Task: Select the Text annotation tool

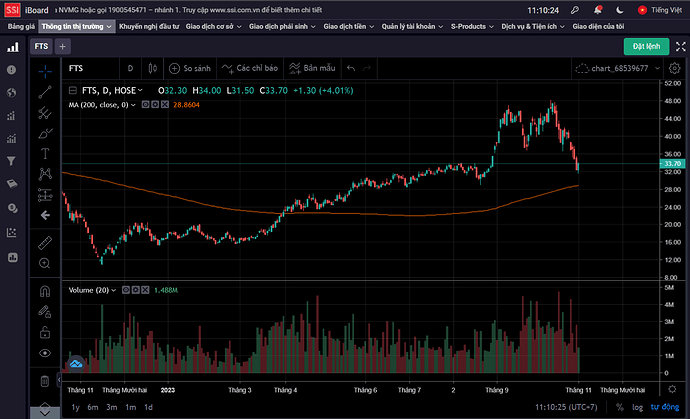Action: [45, 153]
